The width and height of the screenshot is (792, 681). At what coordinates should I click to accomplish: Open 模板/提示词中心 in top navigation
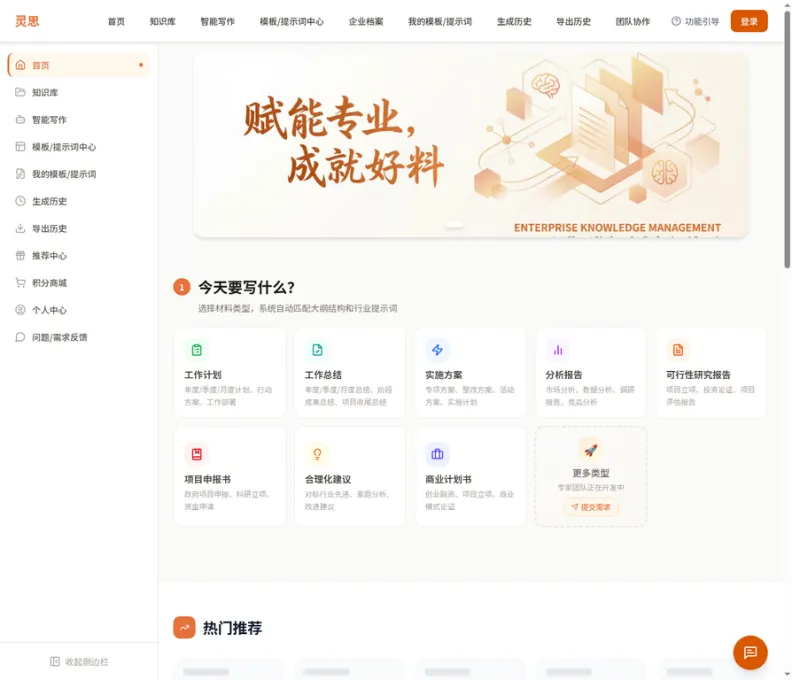(x=291, y=22)
